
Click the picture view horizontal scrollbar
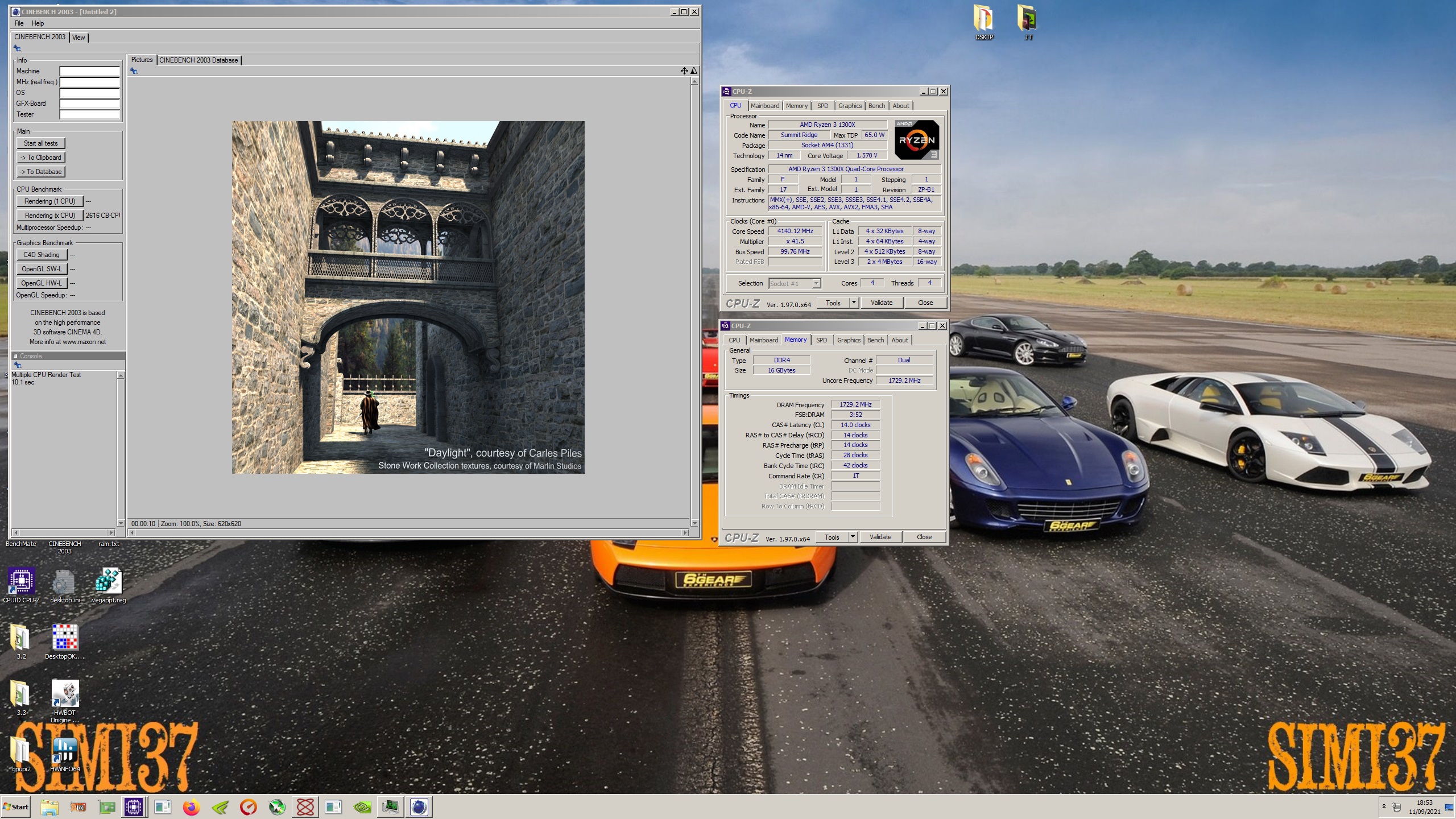pyautogui.click(x=408, y=532)
